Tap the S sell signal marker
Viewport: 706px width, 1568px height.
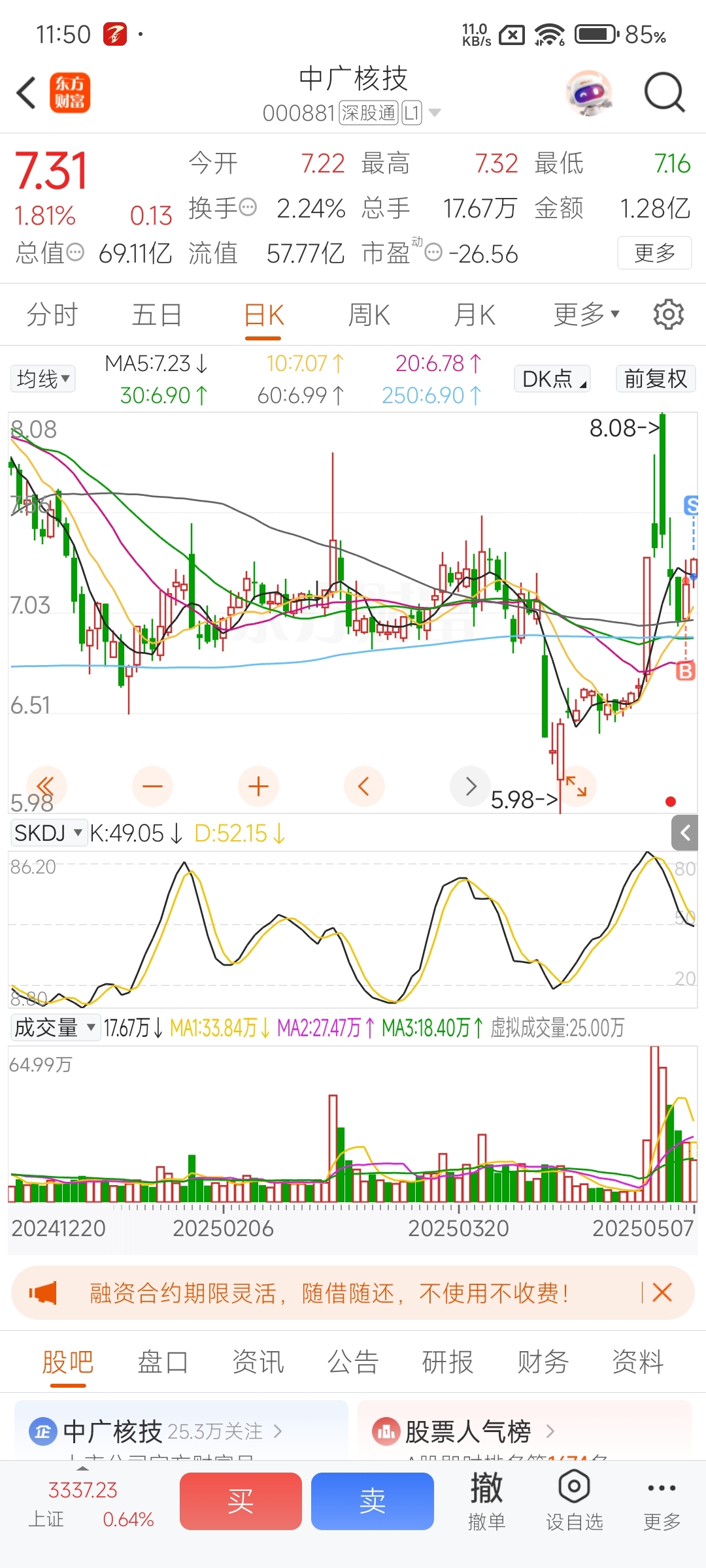691,505
